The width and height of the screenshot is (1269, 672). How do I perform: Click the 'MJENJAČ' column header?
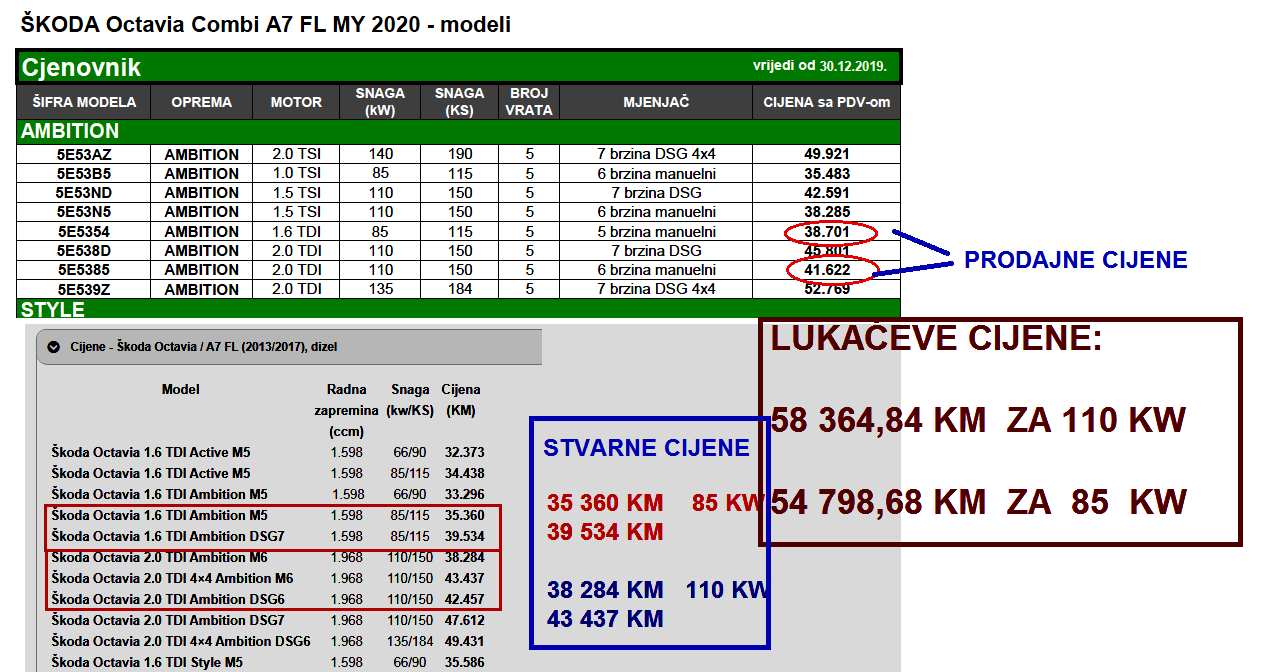click(x=656, y=102)
